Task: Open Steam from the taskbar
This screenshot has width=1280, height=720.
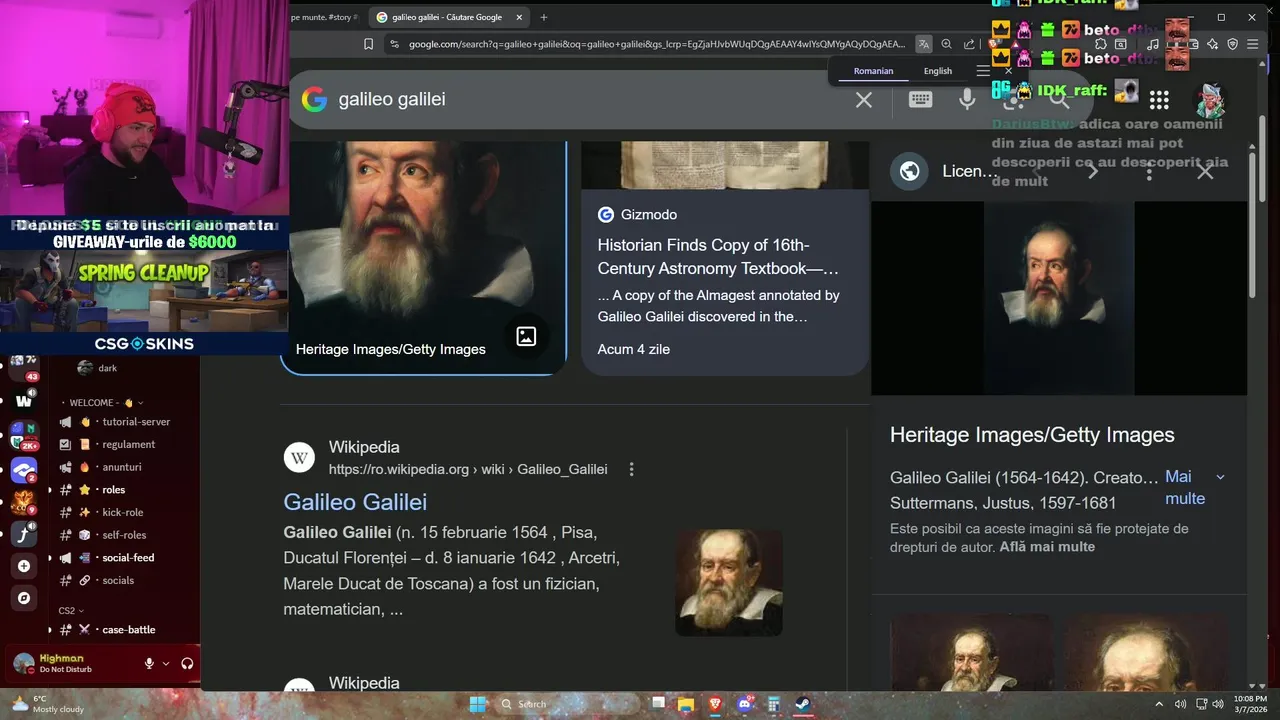Action: click(803, 704)
